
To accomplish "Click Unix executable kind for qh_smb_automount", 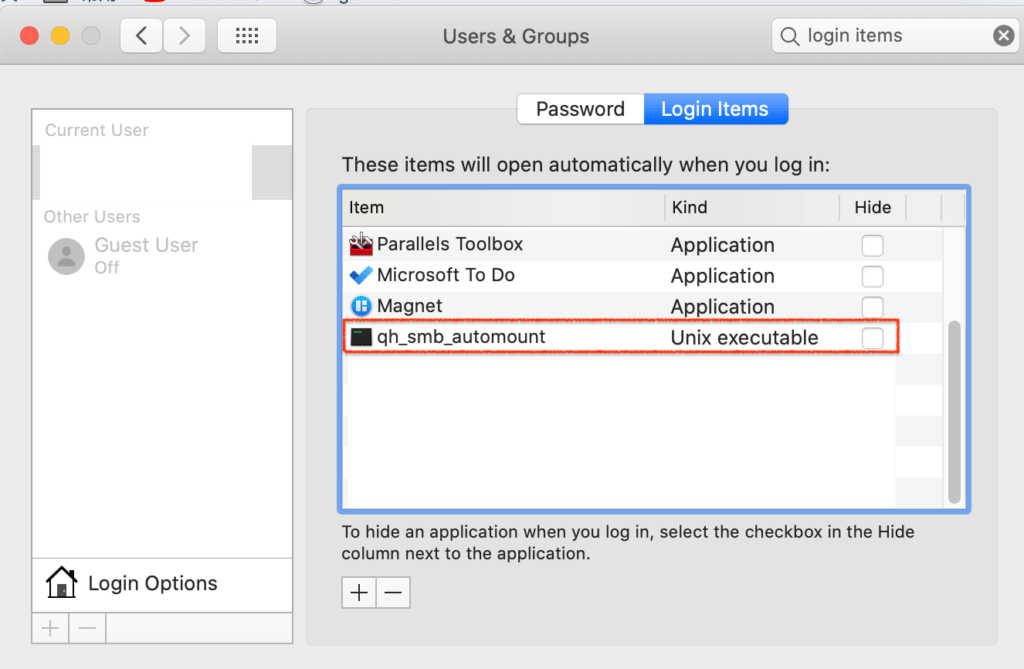I will (x=744, y=338).
